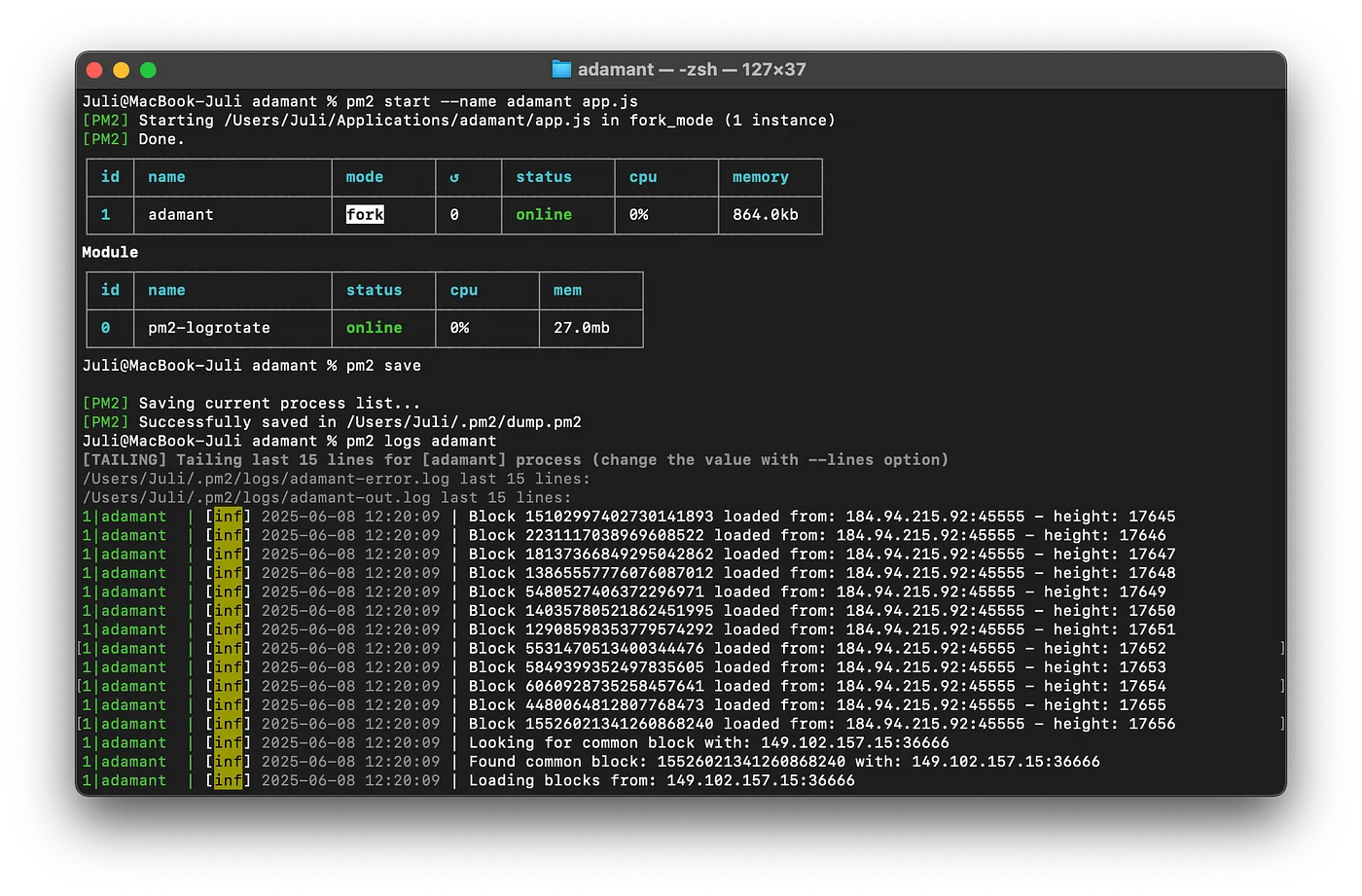Click the '[TAILING]' label
The height and width of the screenshot is (896, 1362).
(125, 459)
